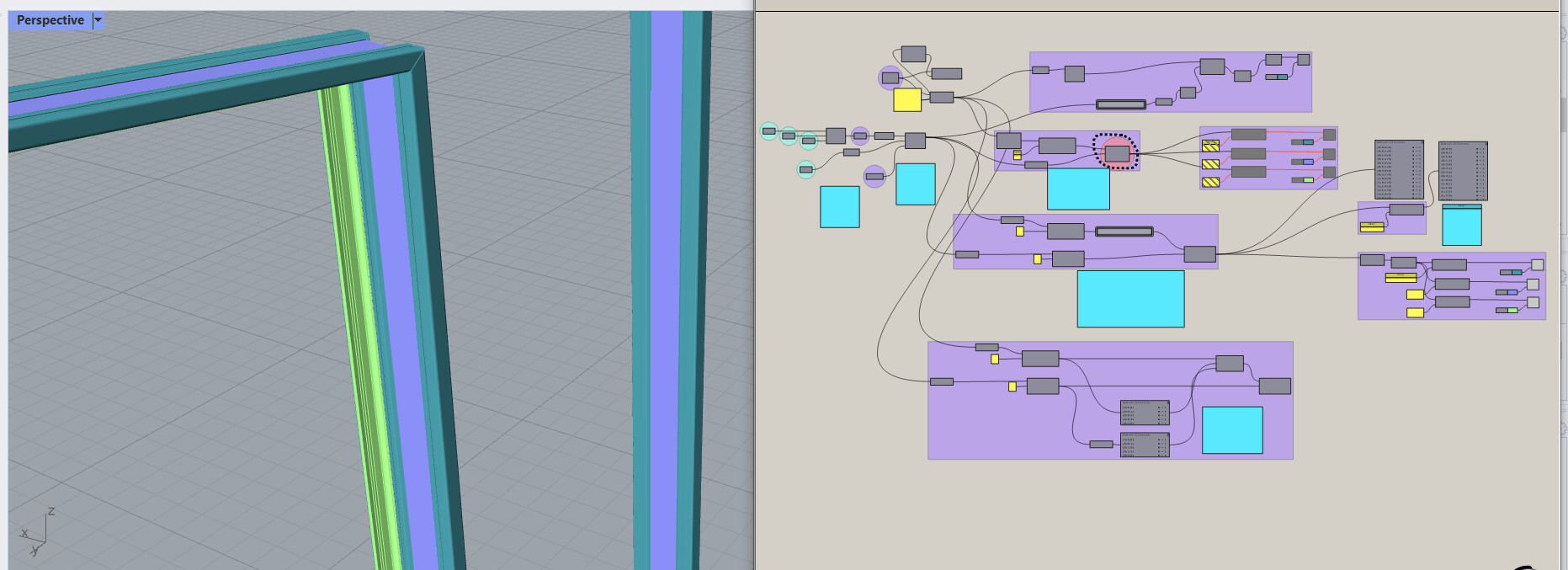The height and width of the screenshot is (570, 1568).
Task: Click the cyan panel inside the bottom purple group
Action: (x=1232, y=430)
